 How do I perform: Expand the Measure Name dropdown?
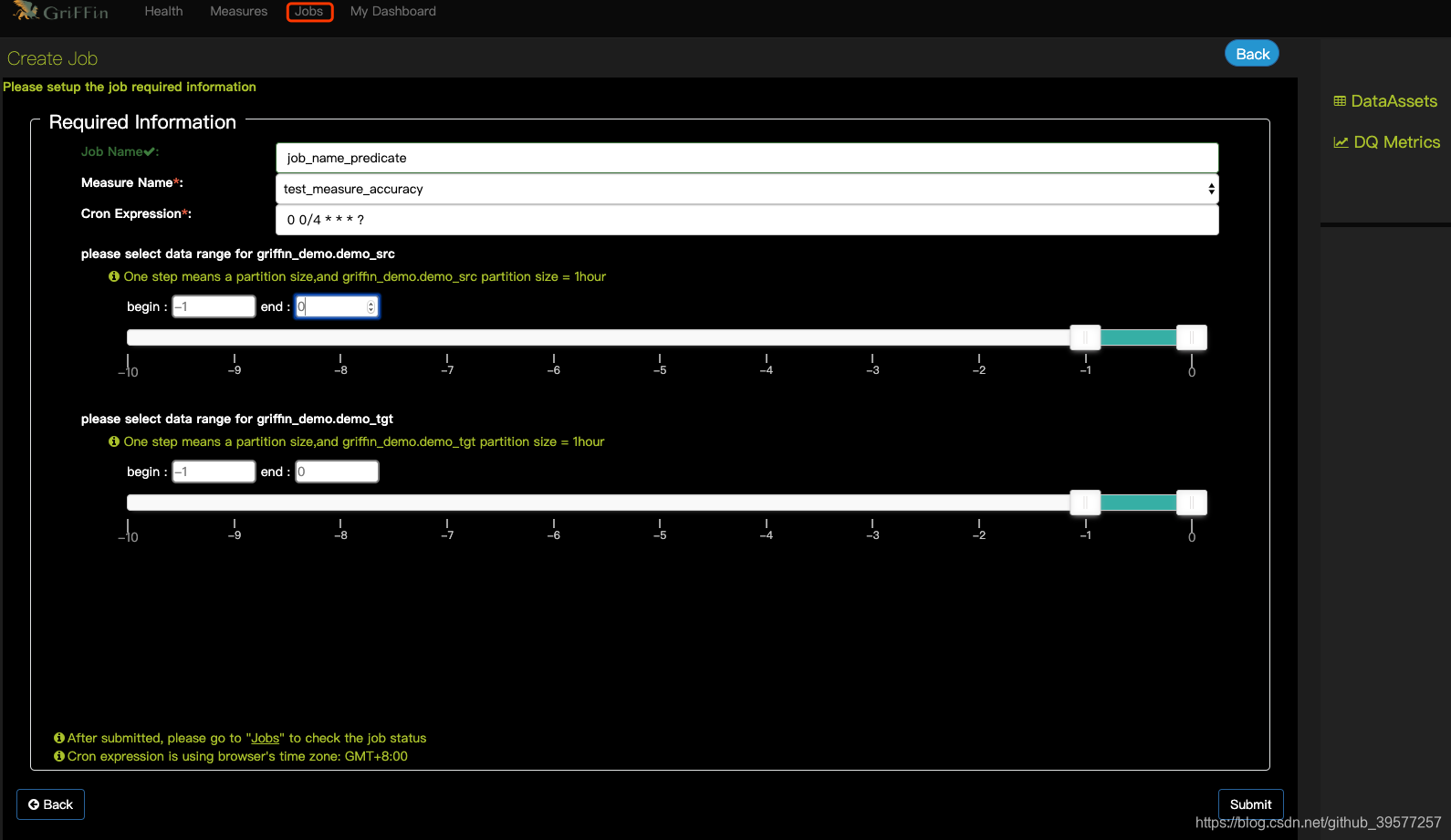747,189
